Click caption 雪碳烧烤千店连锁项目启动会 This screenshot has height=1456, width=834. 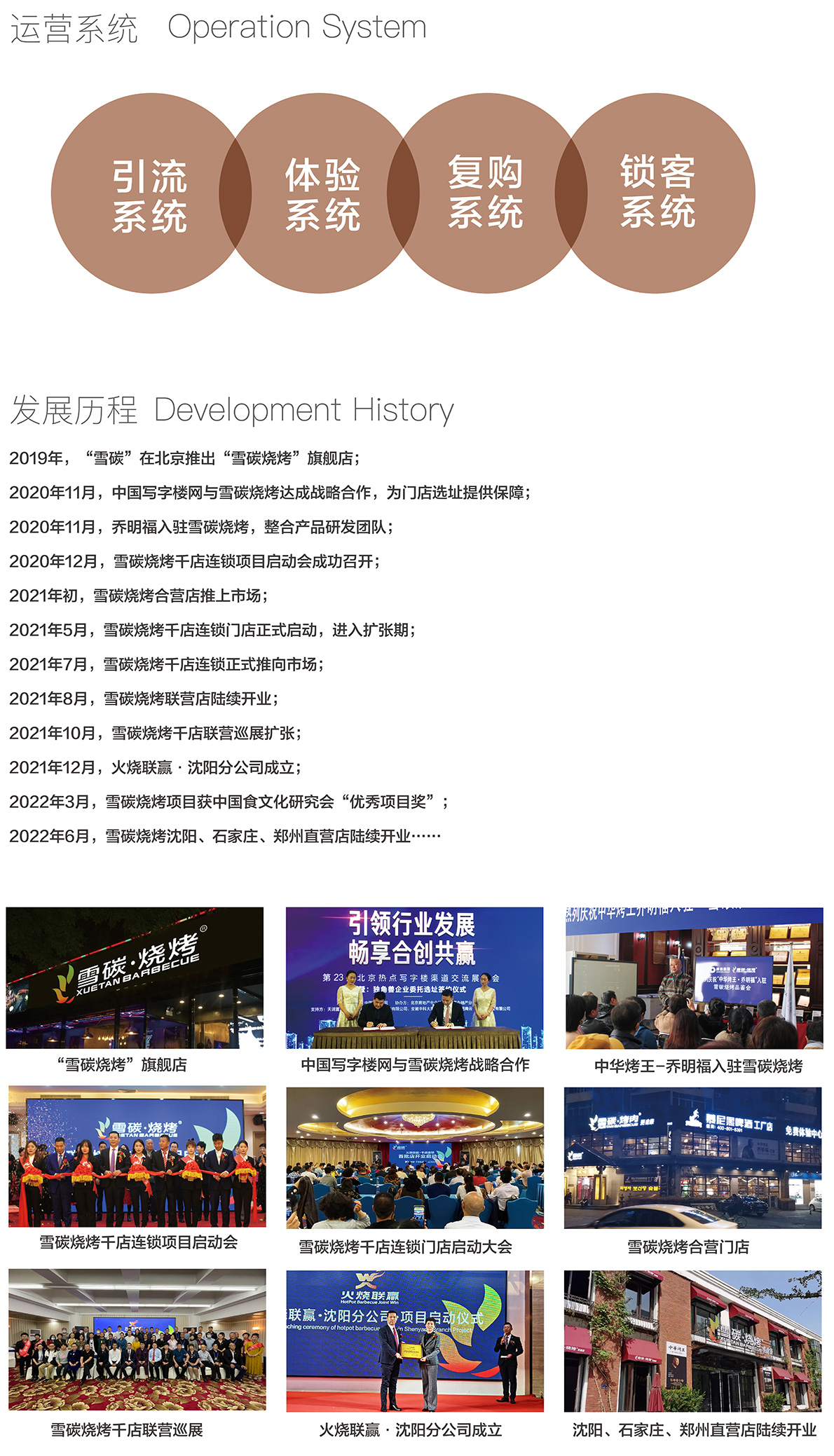coord(139,1242)
